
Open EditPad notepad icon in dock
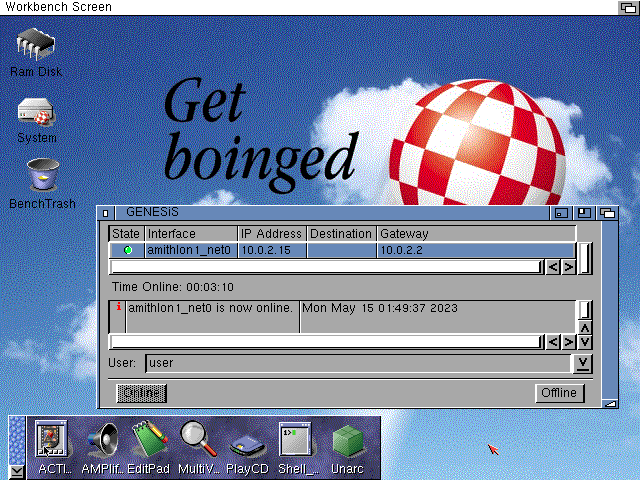(149, 439)
